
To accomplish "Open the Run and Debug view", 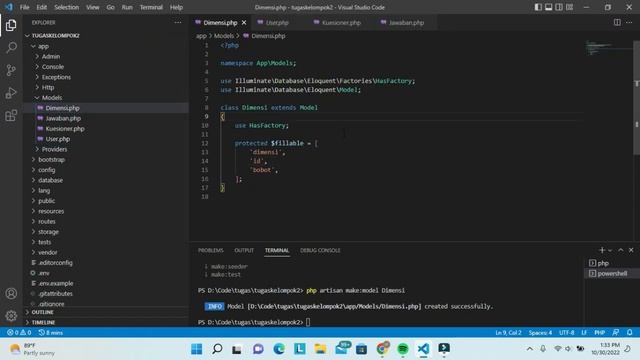I will pos(11,93).
